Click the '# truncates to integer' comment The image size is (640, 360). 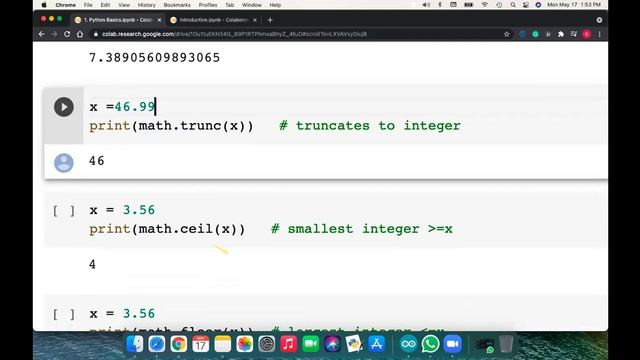tap(370, 126)
